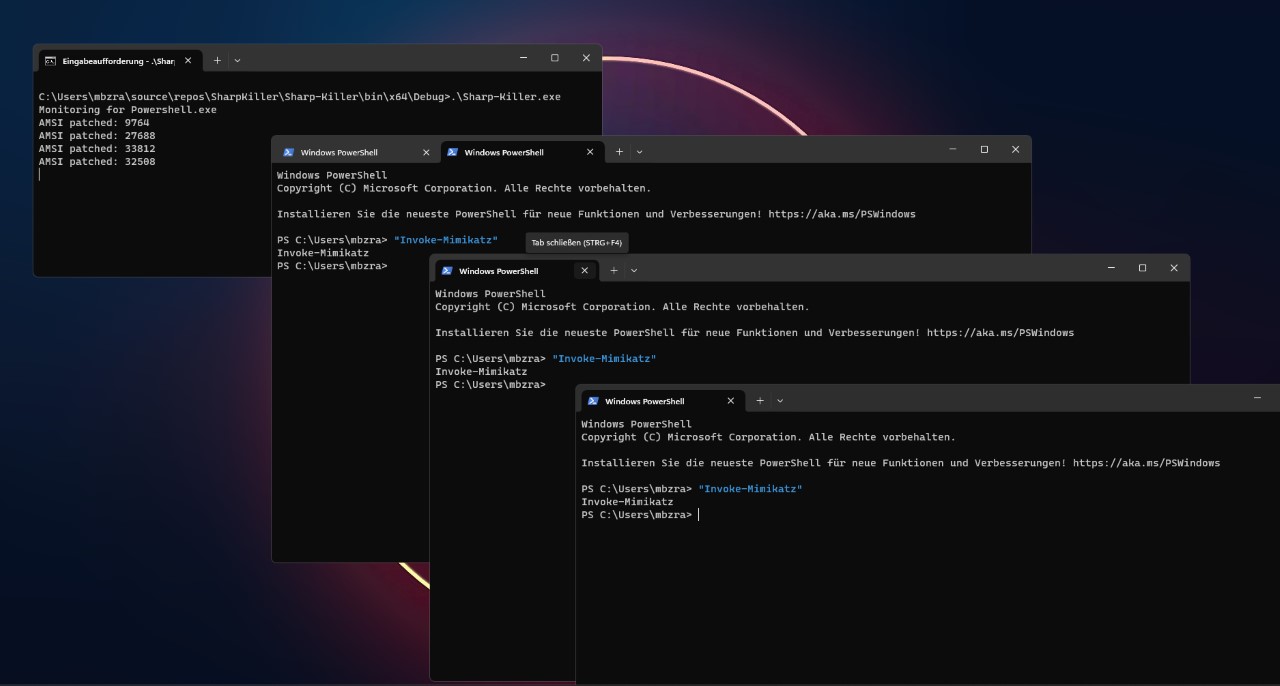1280x686 pixels.
Task: Click the Copyright Microsoft Corporation line in the frontmost window
Action: (768, 437)
